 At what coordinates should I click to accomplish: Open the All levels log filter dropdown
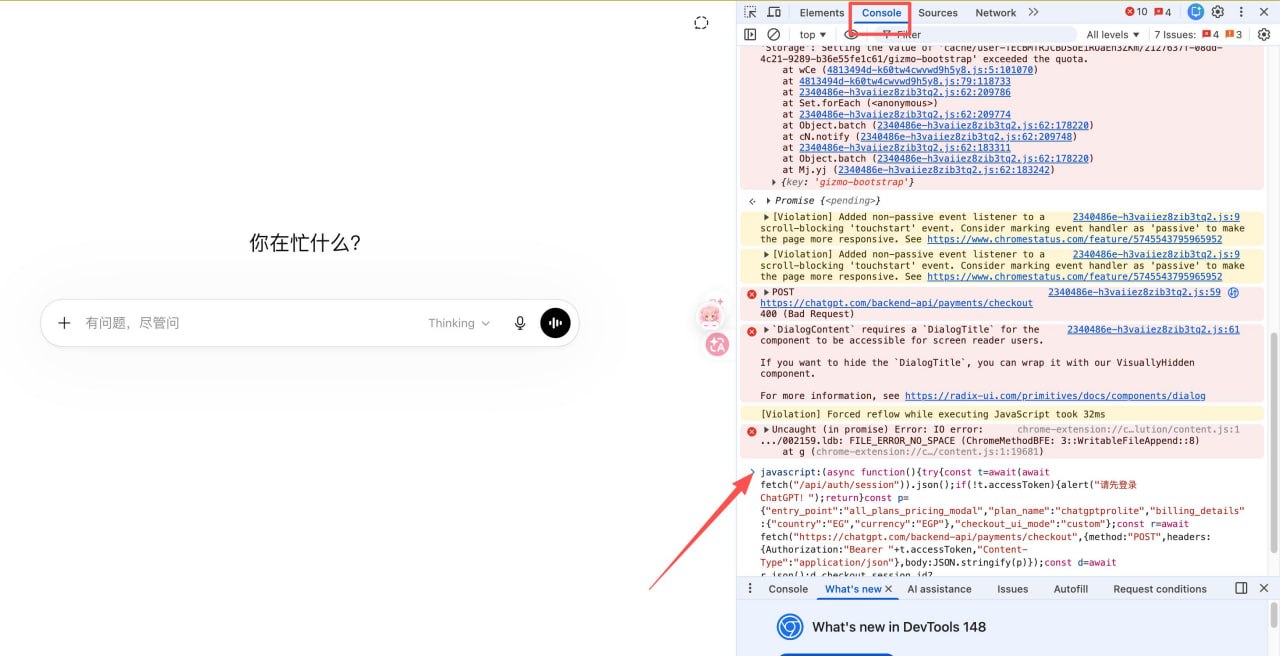(1113, 34)
